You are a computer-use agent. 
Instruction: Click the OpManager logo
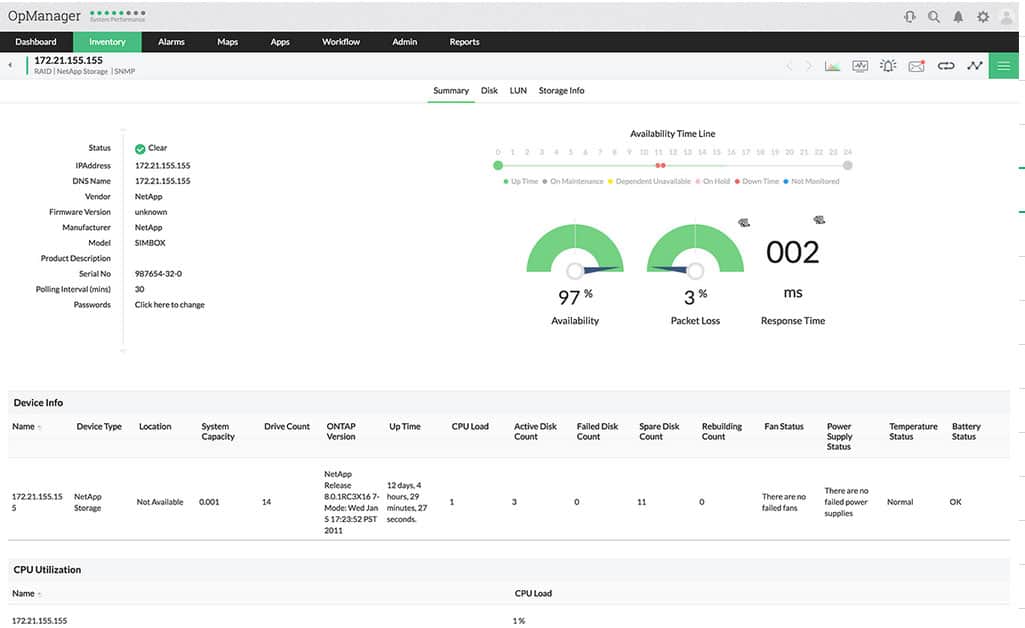pos(44,16)
